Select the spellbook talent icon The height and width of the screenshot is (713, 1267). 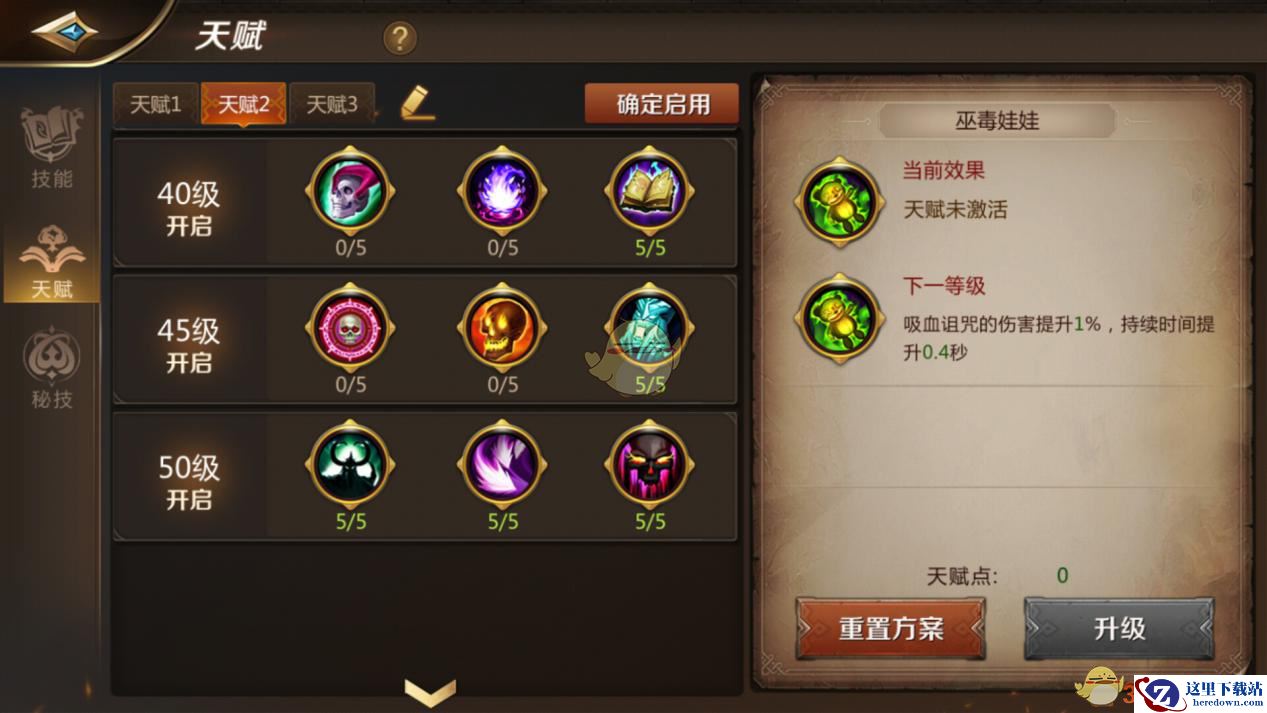pyautogui.click(x=650, y=190)
